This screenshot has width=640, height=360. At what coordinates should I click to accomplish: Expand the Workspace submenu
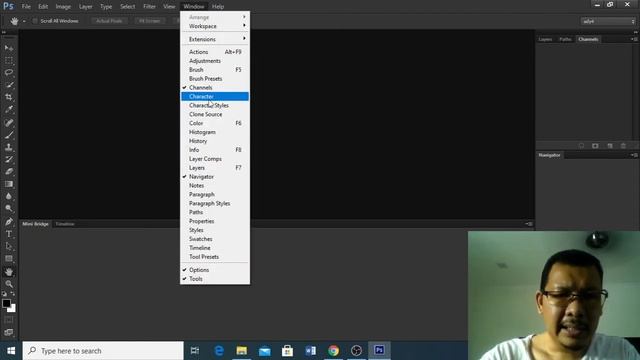(x=215, y=26)
